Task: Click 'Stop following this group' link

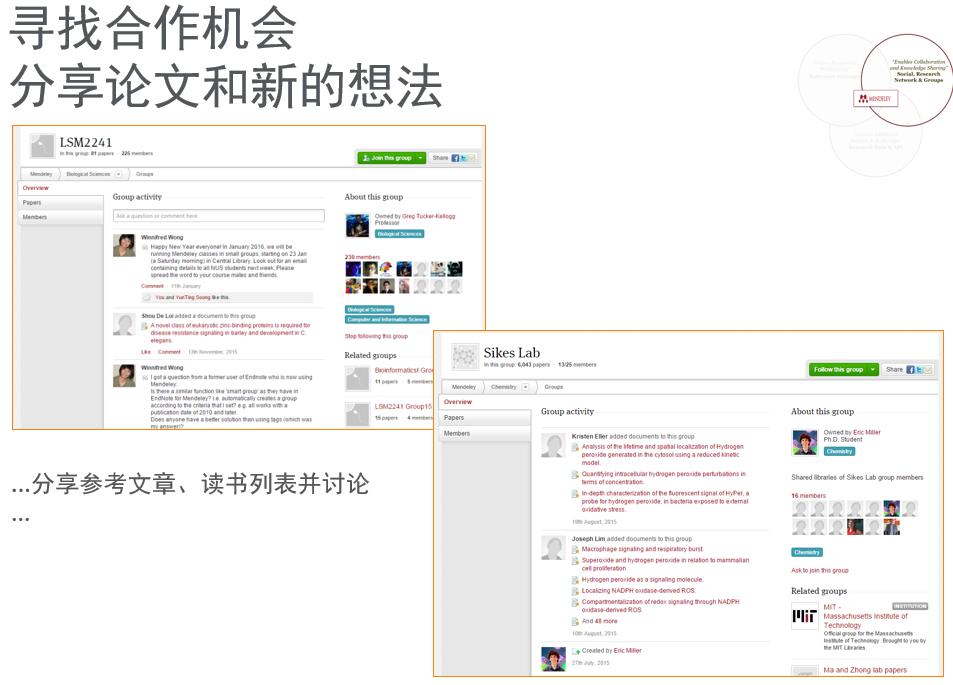Action: (x=376, y=336)
